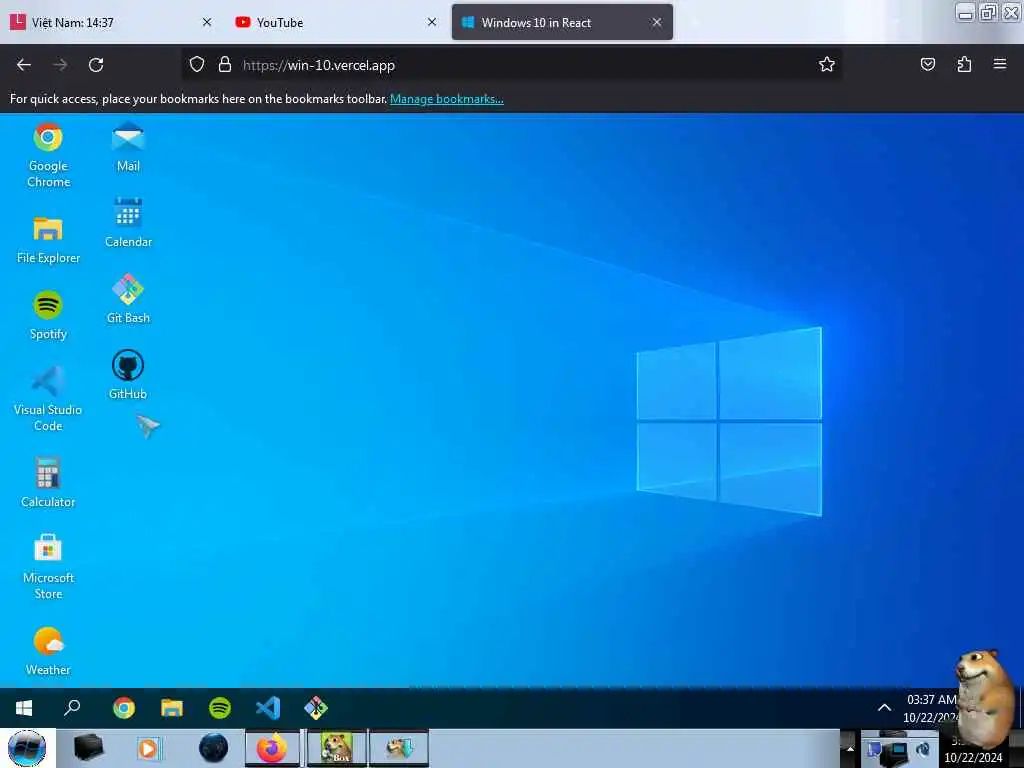Bookmark this page with the star icon
Screen dimensions: 1024x768
point(827,65)
